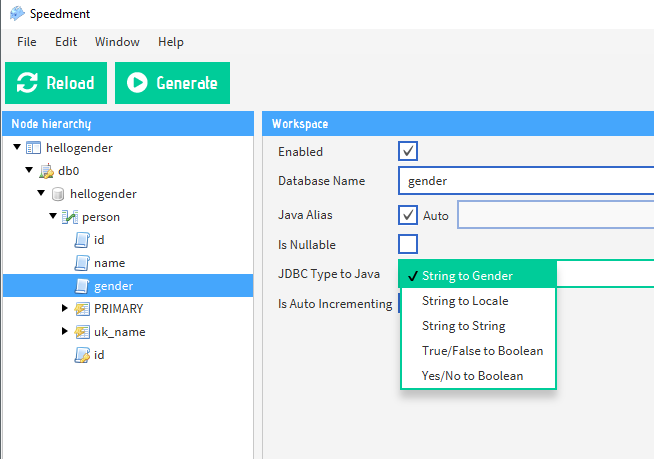Collapse the hellogender schema node arrow

tap(41, 193)
